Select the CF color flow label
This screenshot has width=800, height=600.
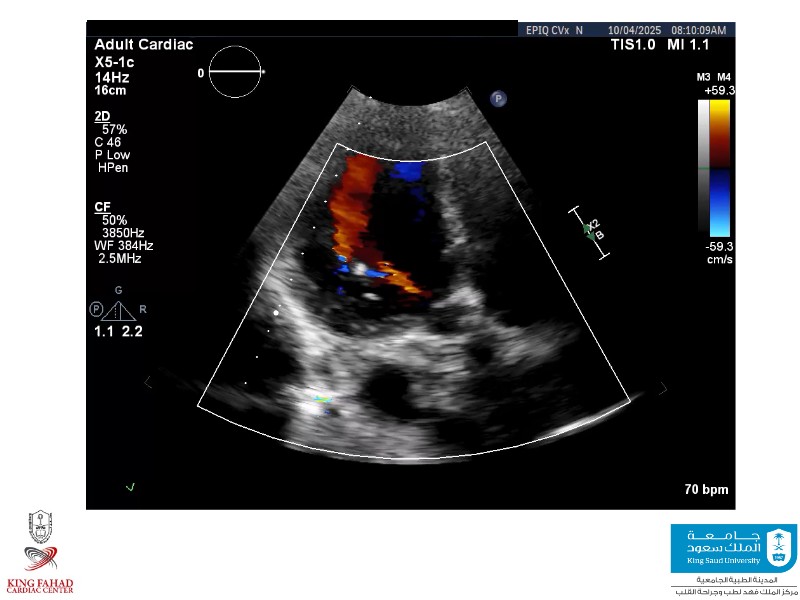103,206
